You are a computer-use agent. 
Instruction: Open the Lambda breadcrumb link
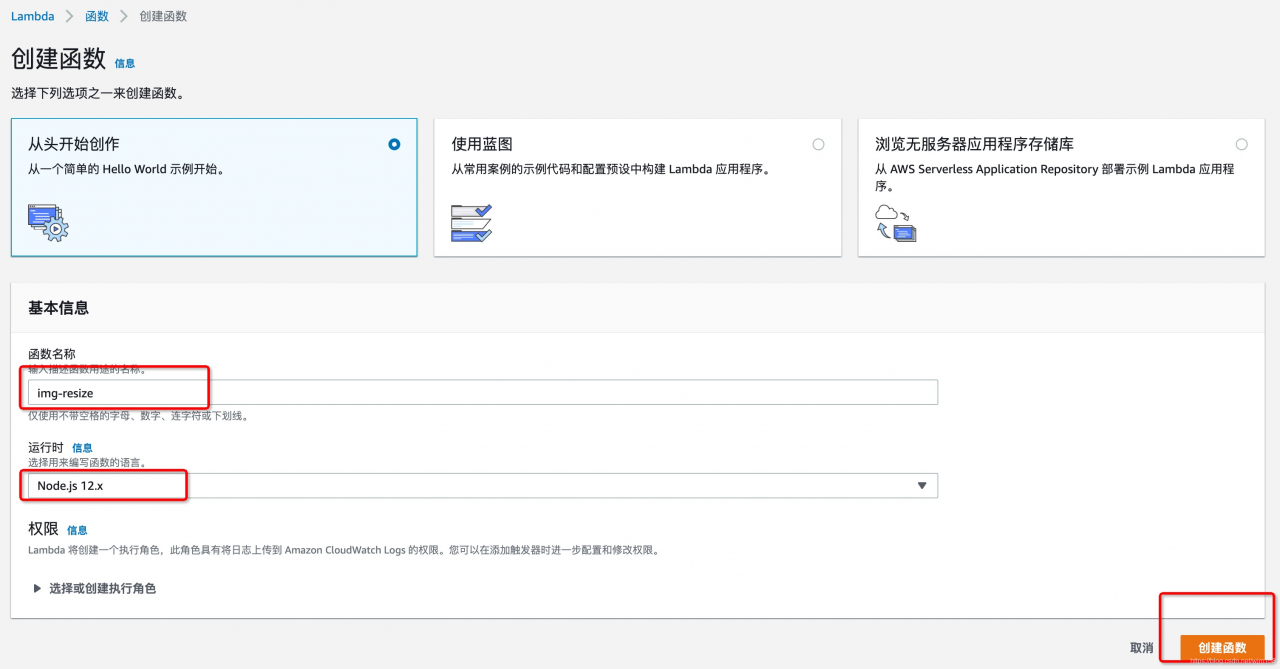[x=31, y=16]
